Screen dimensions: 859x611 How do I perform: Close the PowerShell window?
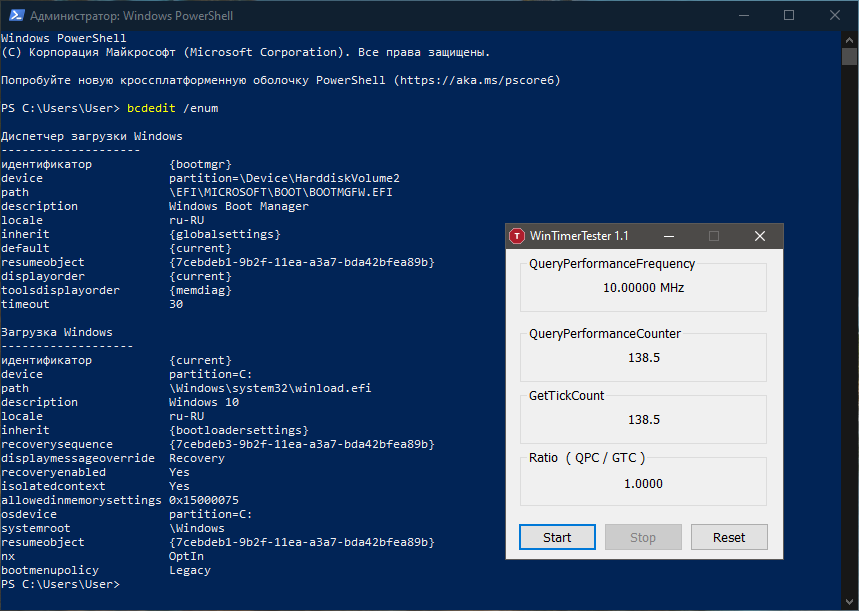[835, 15]
